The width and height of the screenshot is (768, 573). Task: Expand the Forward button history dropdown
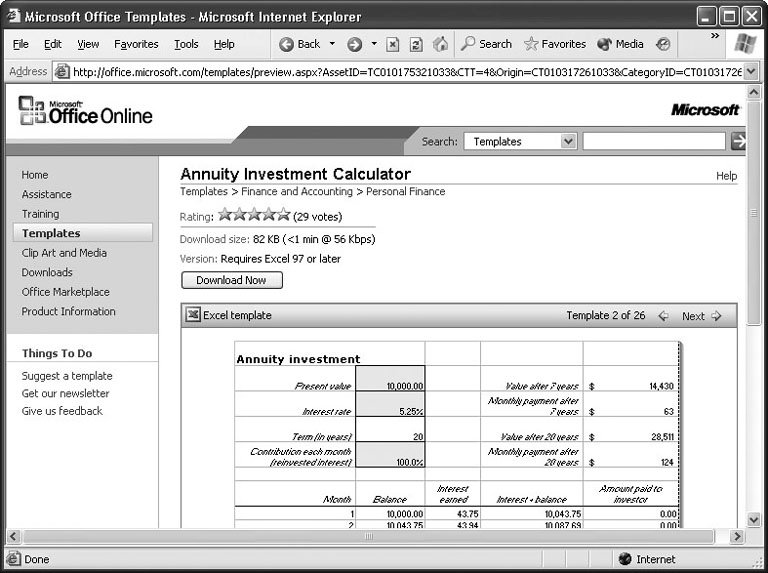[374, 44]
